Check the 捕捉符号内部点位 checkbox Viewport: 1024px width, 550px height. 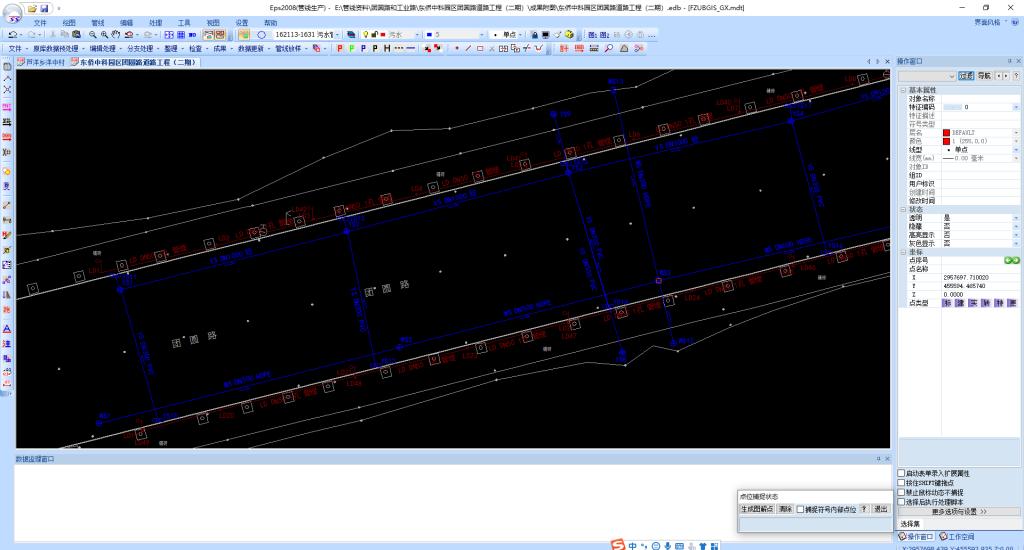[801, 509]
